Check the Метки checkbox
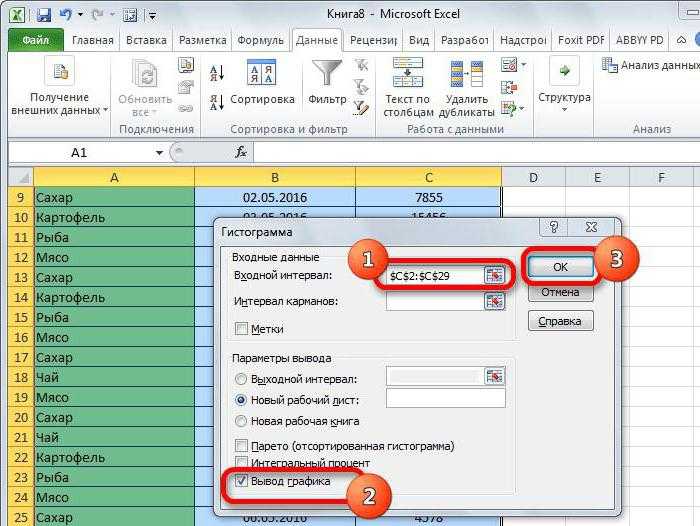700x526 pixels. (241, 329)
